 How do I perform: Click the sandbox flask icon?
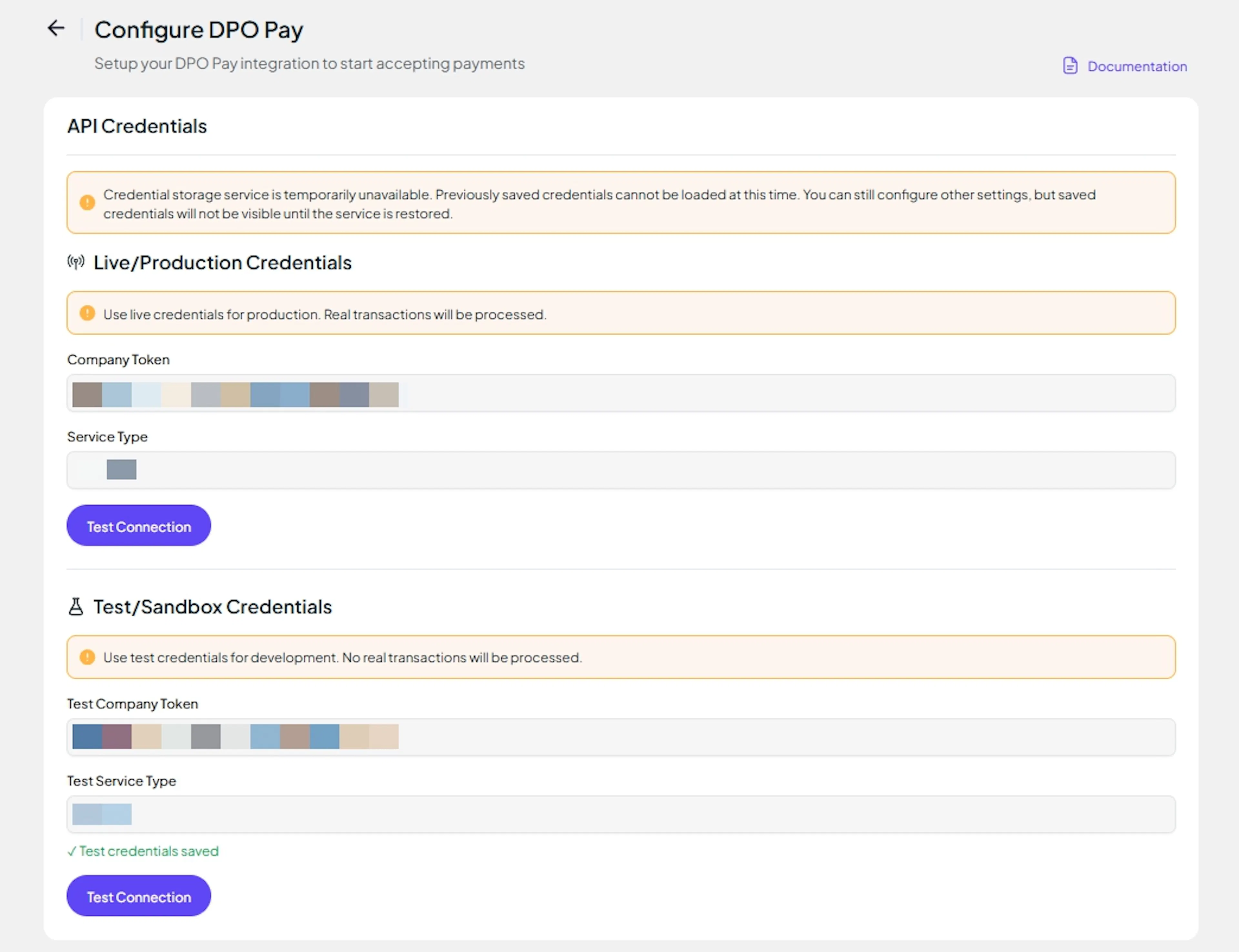point(76,607)
